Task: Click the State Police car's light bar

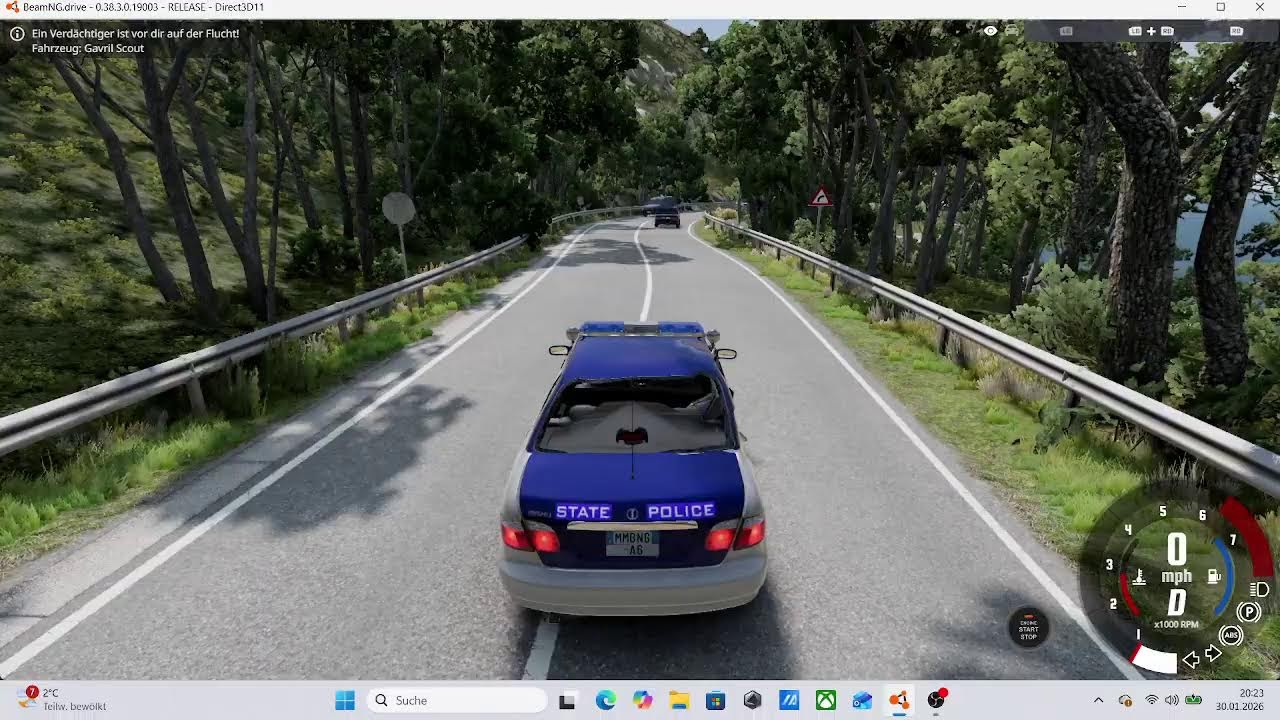Action: coord(642,328)
